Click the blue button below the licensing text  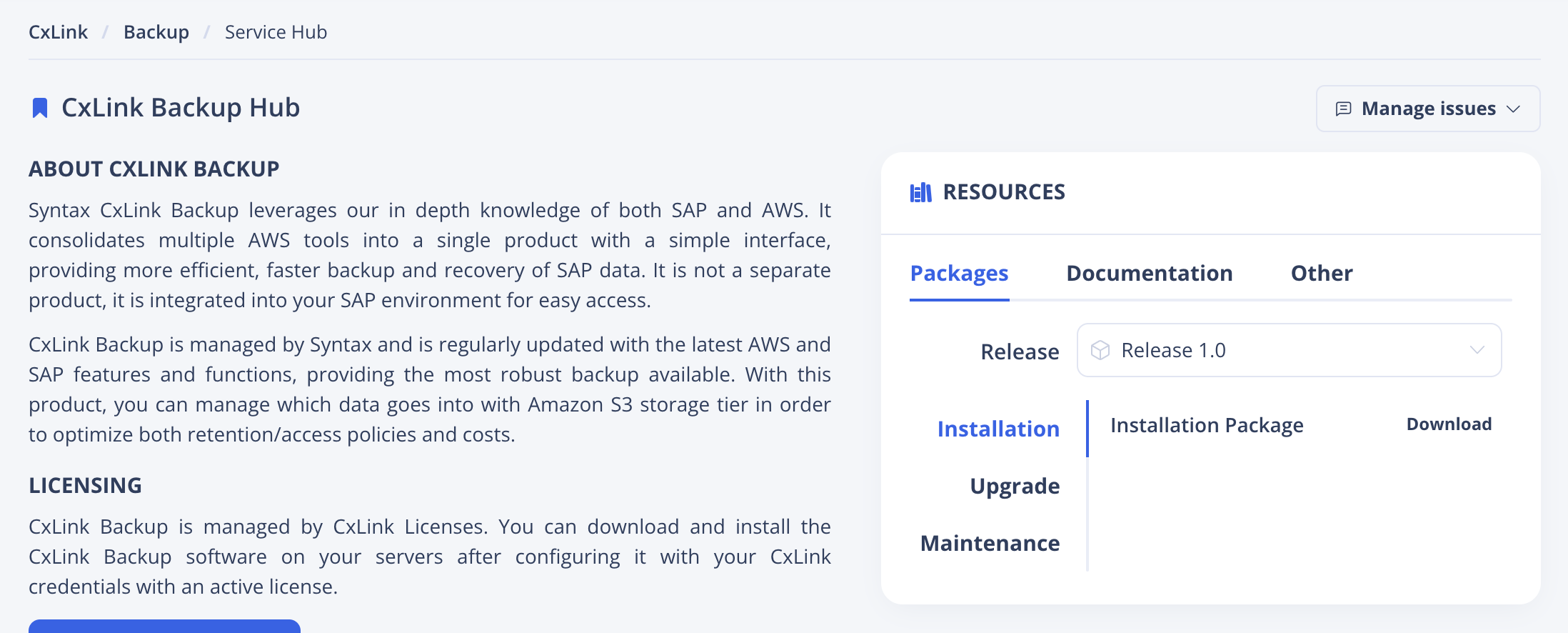coord(163,629)
